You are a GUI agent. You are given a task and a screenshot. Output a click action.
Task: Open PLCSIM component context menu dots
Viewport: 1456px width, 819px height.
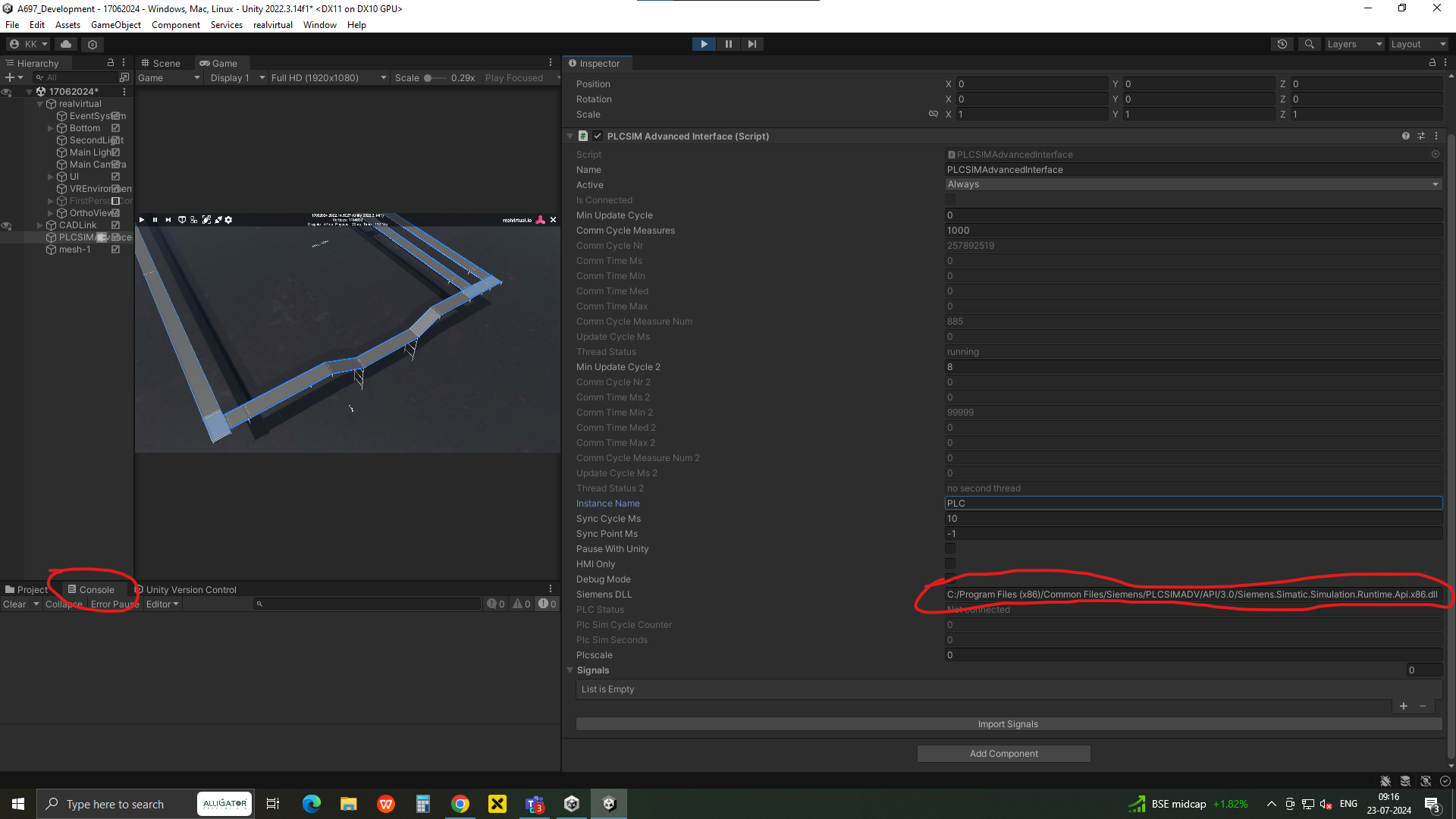tap(1436, 136)
